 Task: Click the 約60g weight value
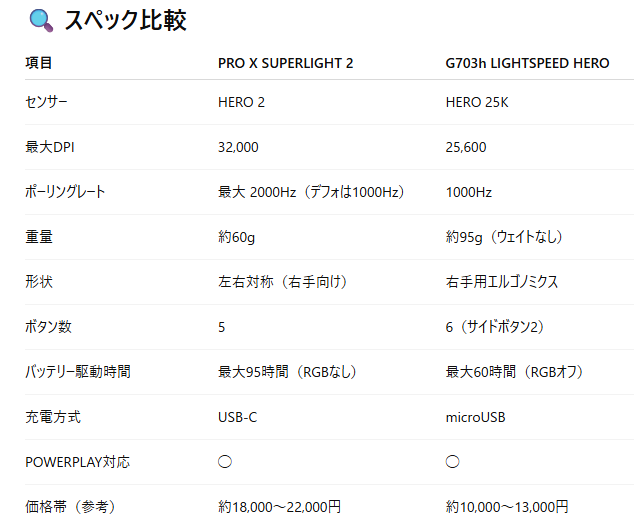coord(237,237)
